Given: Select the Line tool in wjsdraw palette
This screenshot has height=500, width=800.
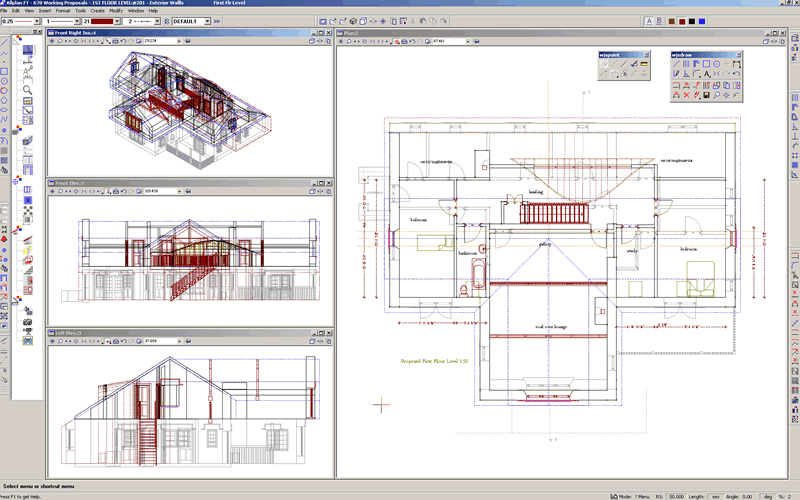Looking at the screenshot, I should point(677,64).
